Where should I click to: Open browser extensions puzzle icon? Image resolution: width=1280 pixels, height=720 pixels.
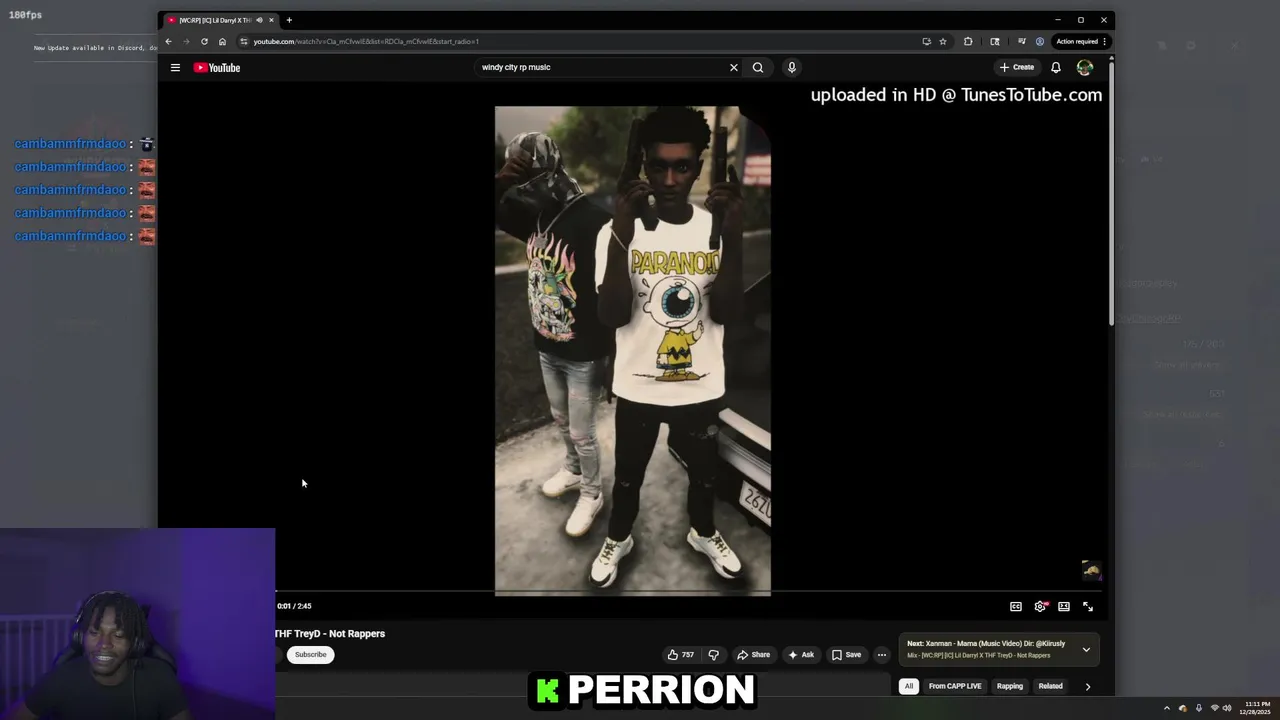(x=968, y=42)
